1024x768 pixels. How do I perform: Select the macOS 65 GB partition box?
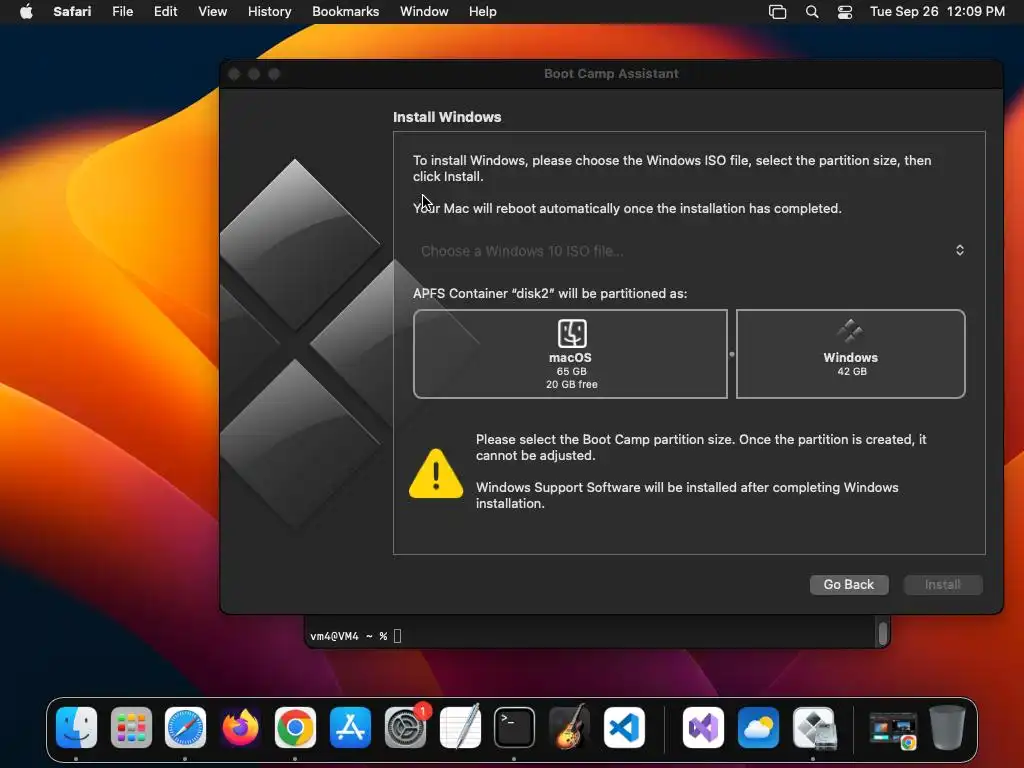tap(570, 354)
